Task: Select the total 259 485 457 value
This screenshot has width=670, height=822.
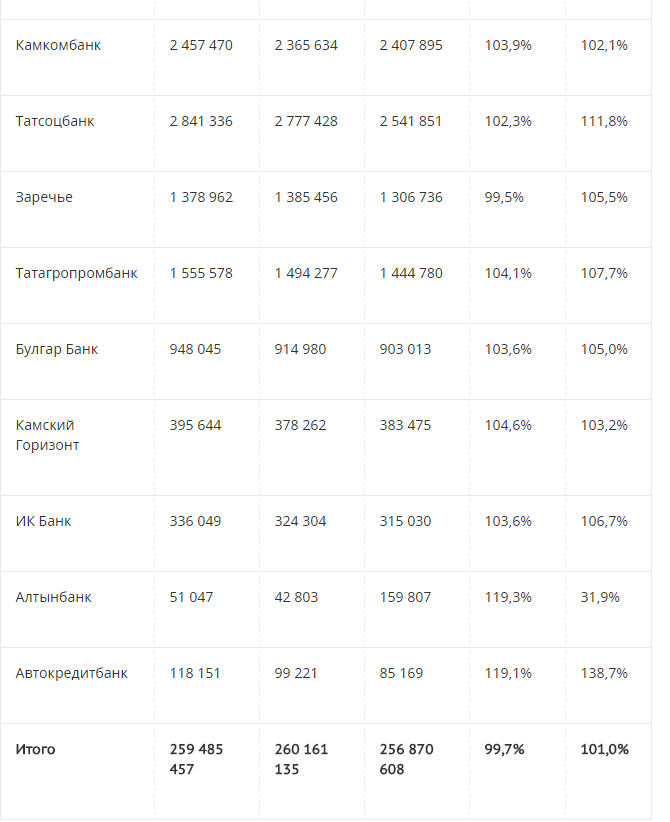Action: pyautogui.click(x=197, y=759)
